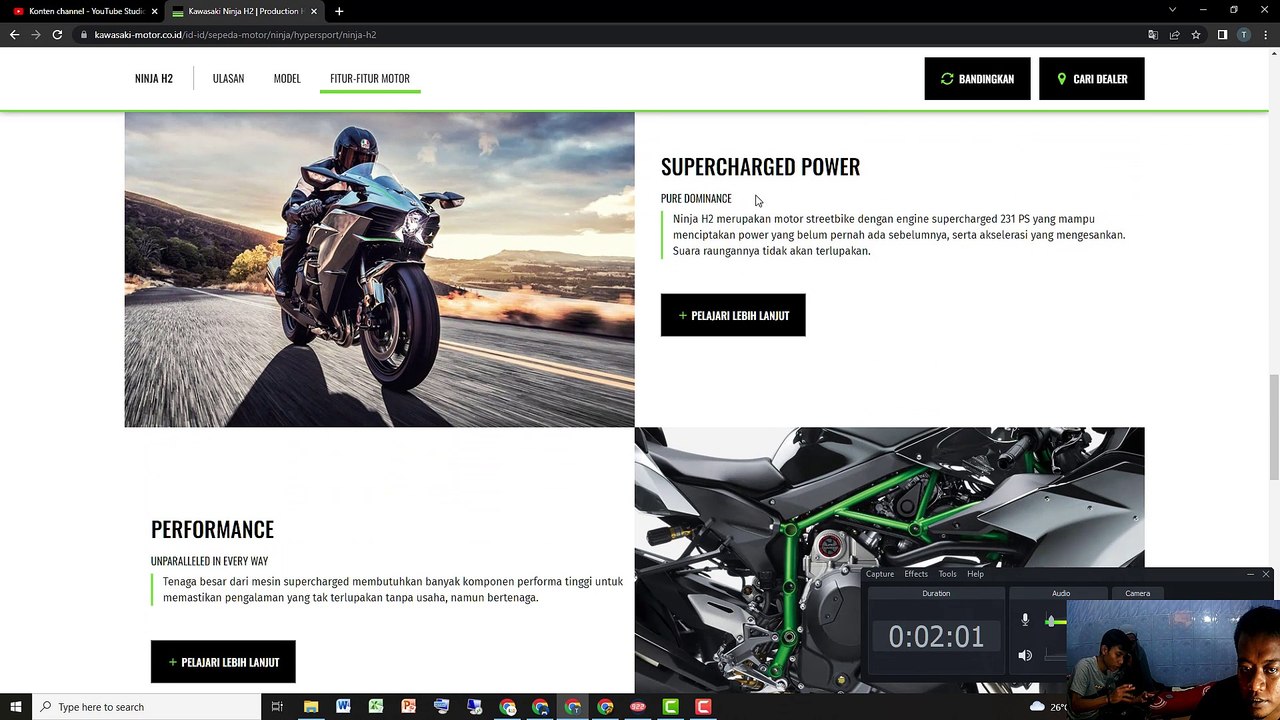Open the Chrome three-dot menu

[x=1265, y=35]
